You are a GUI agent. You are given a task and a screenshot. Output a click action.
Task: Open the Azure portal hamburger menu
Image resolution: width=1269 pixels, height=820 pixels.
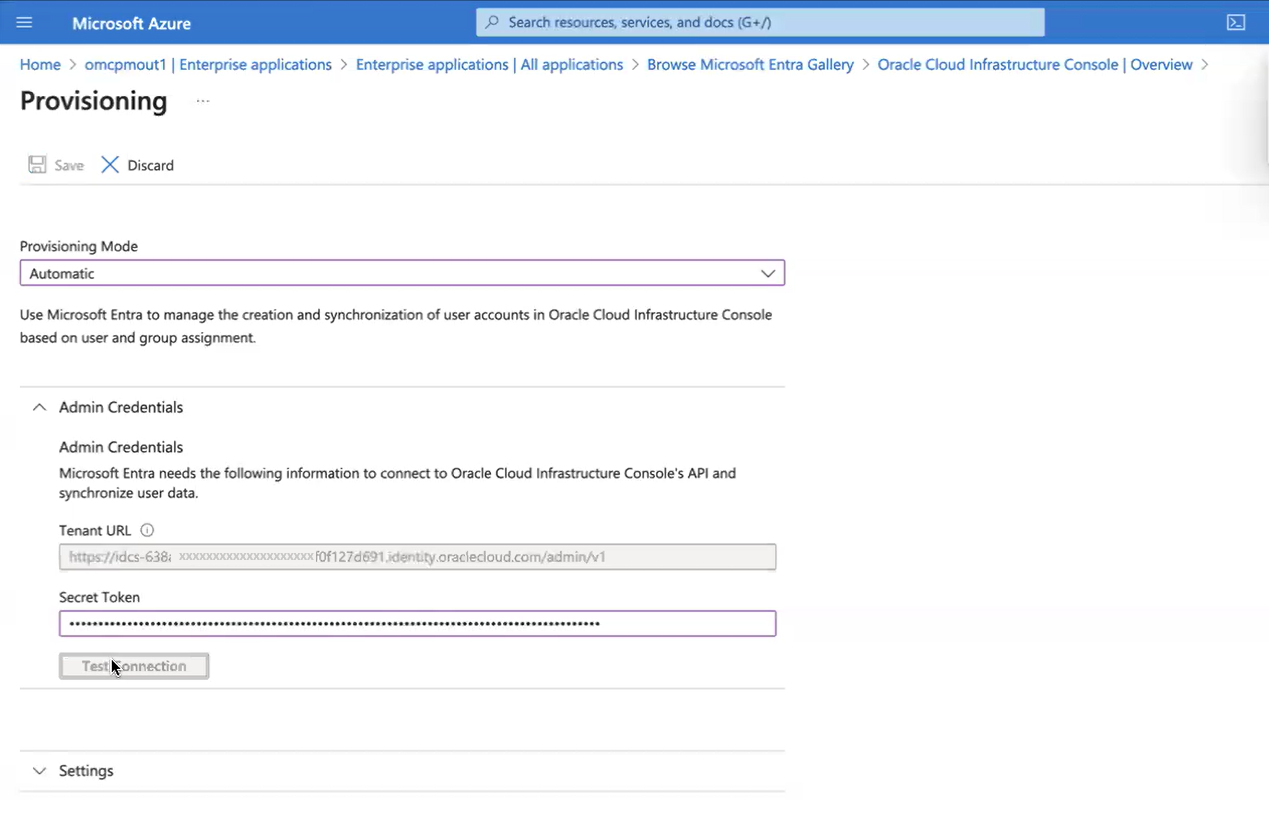[24, 22]
